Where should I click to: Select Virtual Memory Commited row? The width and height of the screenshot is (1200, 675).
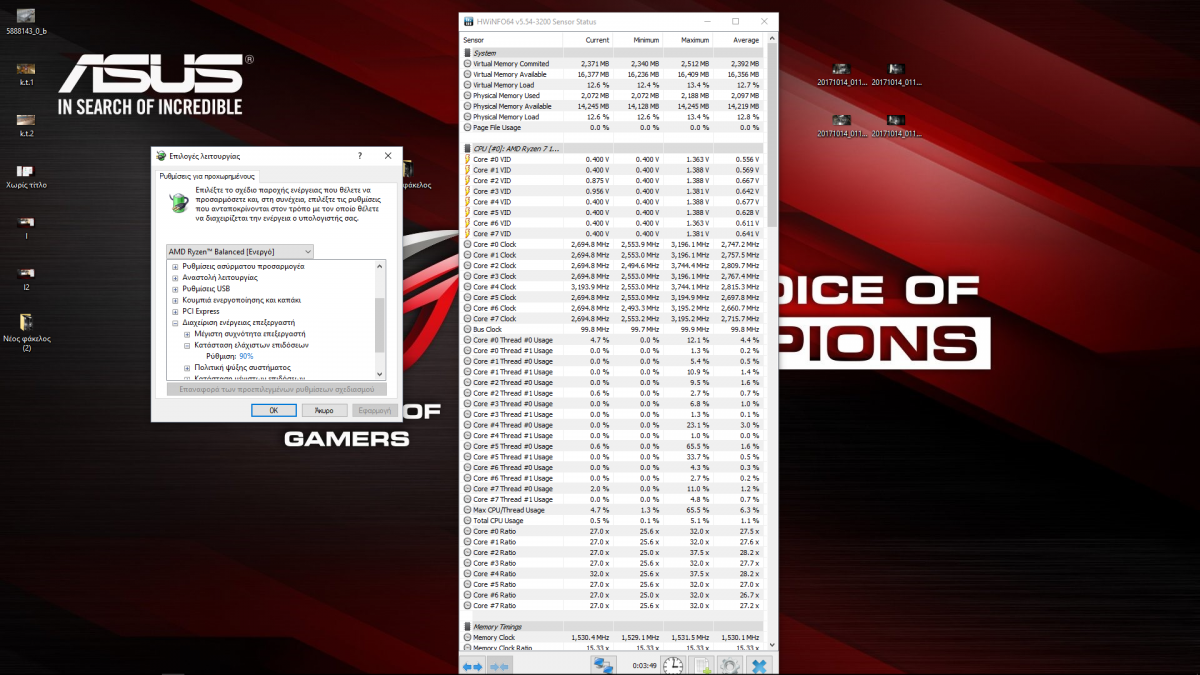point(611,64)
